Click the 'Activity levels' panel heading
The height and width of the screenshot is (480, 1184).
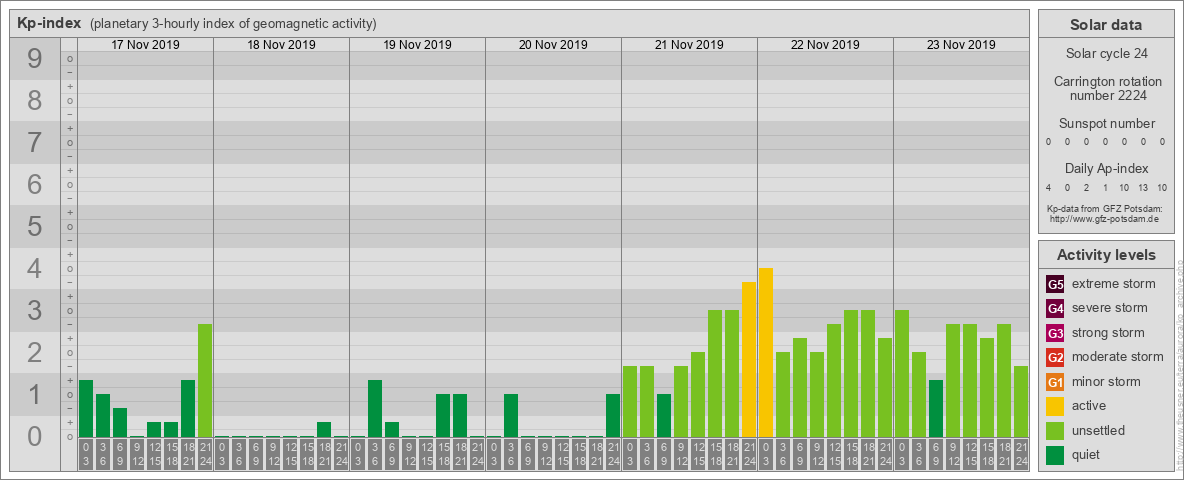point(1106,255)
